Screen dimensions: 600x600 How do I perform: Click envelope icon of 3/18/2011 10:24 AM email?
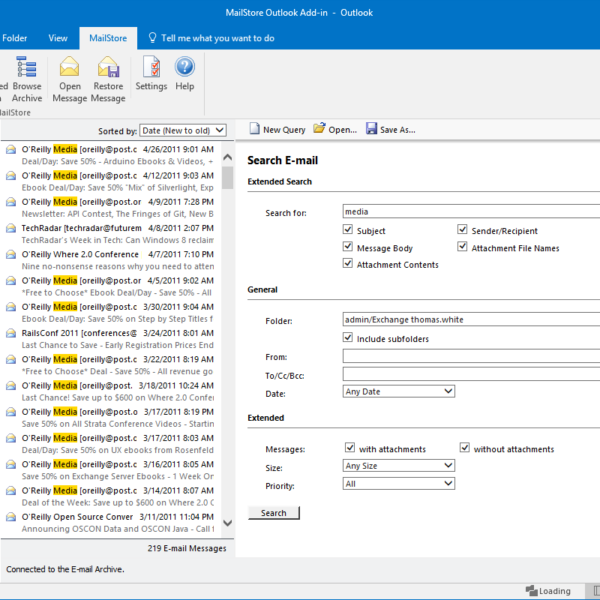coord(11,385)
